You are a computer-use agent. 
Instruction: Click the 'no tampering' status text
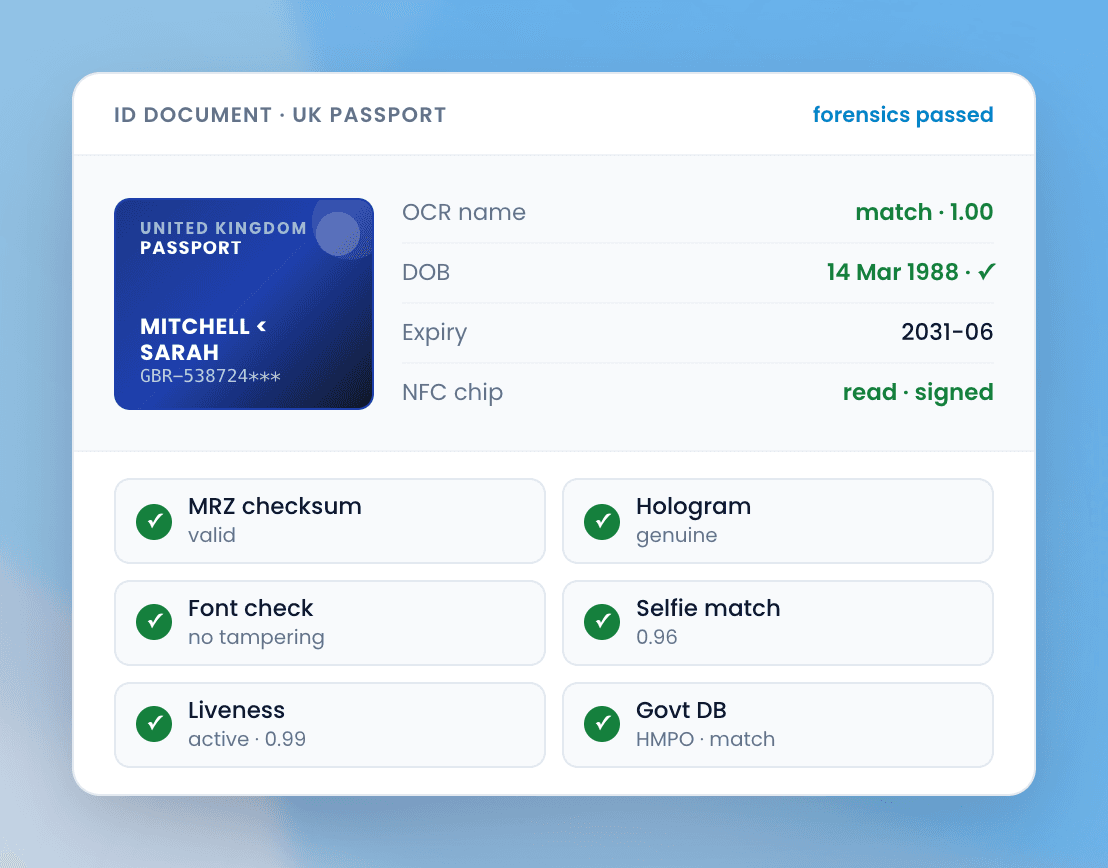coord(256,638)
